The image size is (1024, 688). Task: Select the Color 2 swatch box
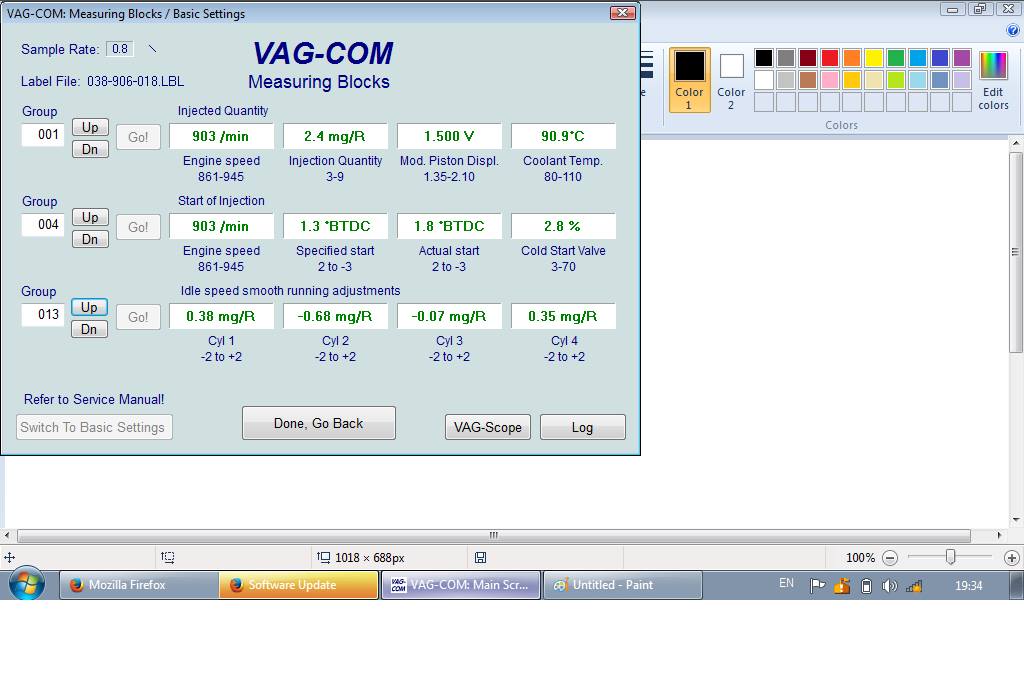(731, 78)
